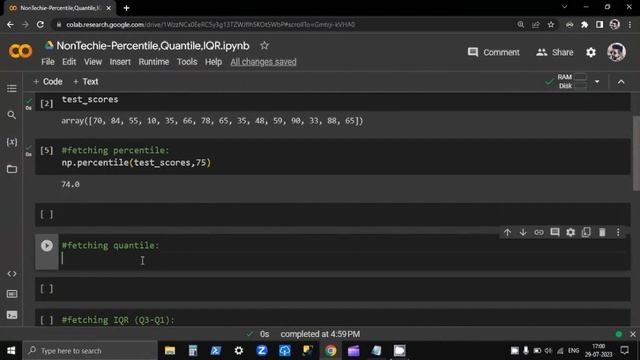Image resolution: width=640 pixels, height=360 pixels.
Task: Open File Explorer from taskbar
Action: (170, 351)
